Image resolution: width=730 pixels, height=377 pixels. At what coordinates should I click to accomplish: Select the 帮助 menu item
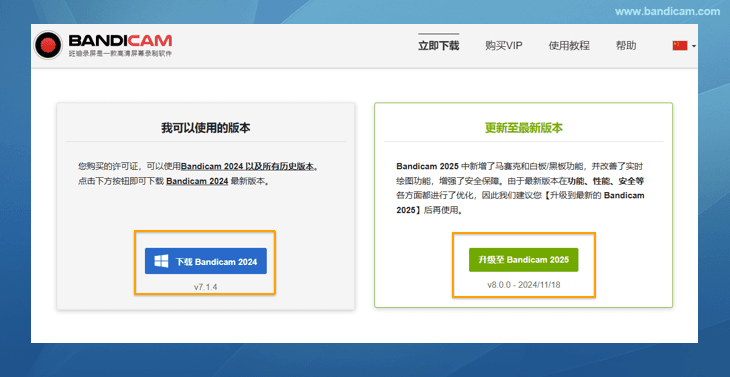626,46
